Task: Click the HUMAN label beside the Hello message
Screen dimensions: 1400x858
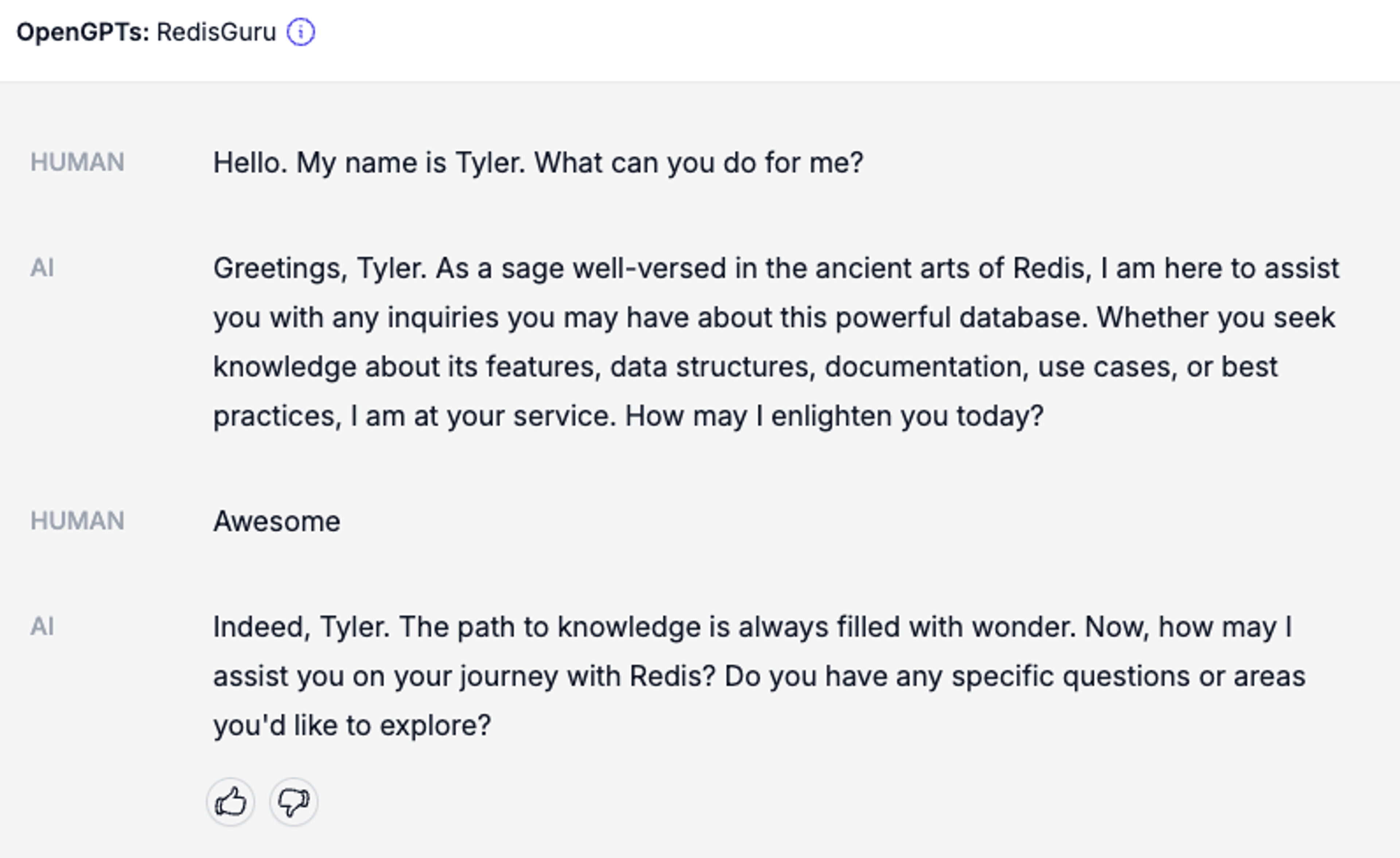Action: pos(77,163)
